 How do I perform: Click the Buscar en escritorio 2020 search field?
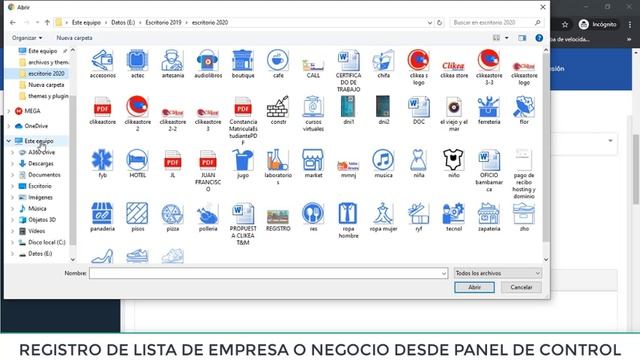pyautogui.click(x=497, y=22)
